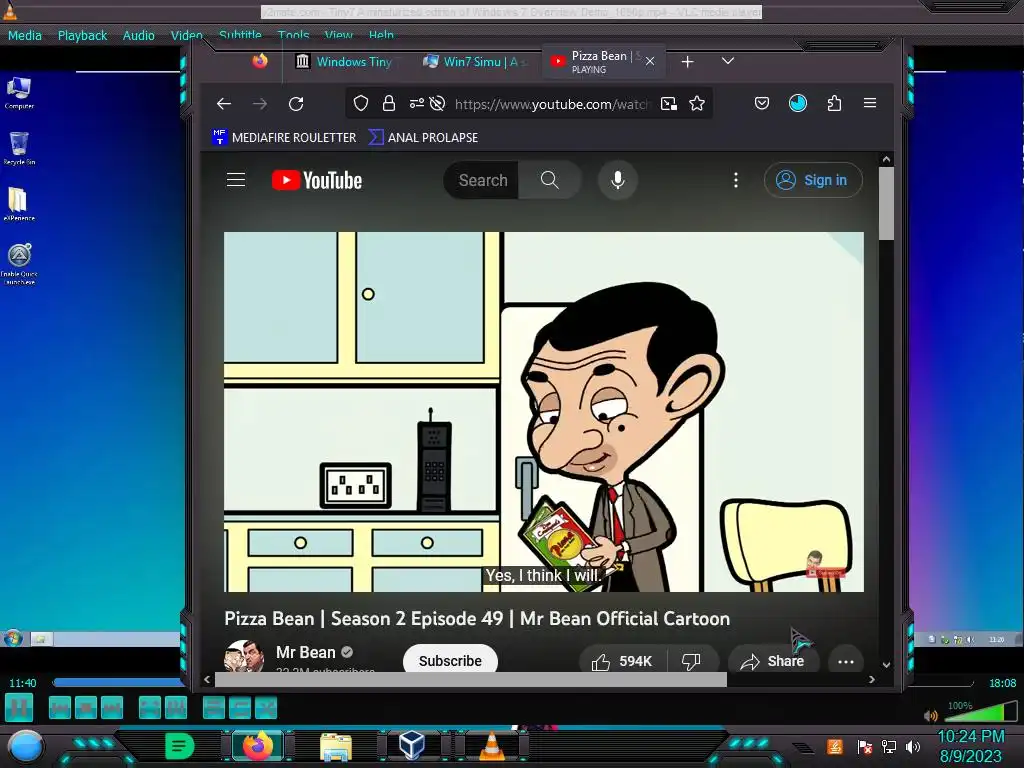Open the MEDIAFIRE ROULETTER bookmark

coord(284,137)
